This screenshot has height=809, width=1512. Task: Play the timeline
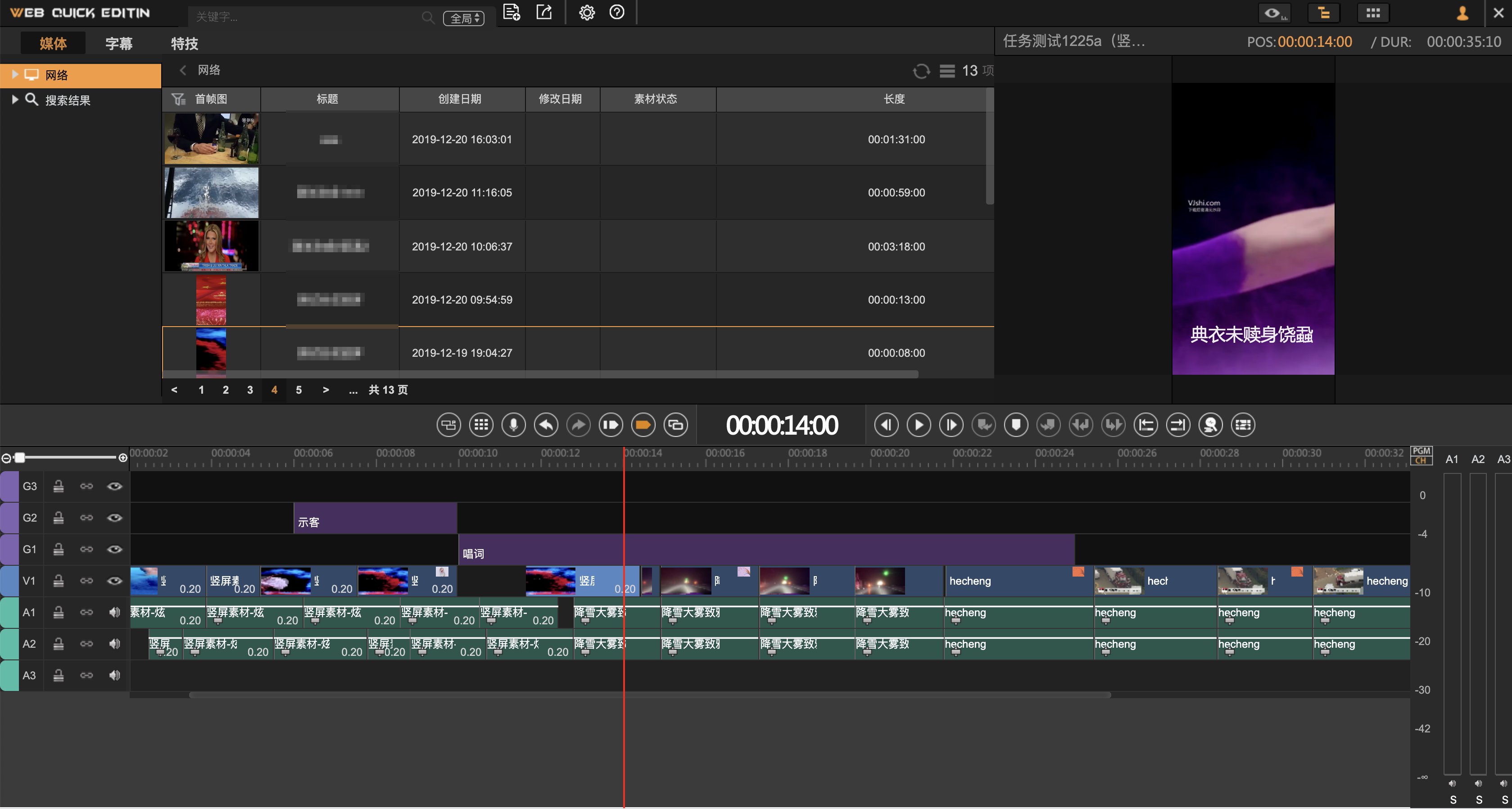point(919,425)
